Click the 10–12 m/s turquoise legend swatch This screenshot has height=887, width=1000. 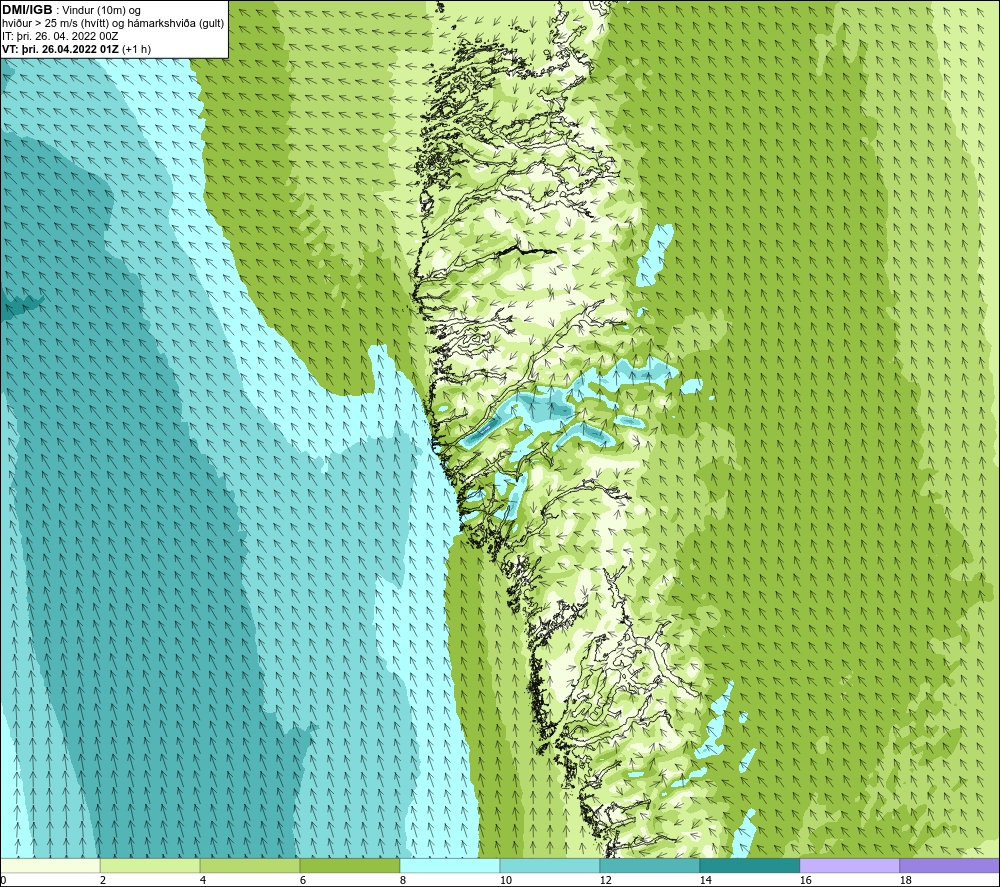pos(550,865)
